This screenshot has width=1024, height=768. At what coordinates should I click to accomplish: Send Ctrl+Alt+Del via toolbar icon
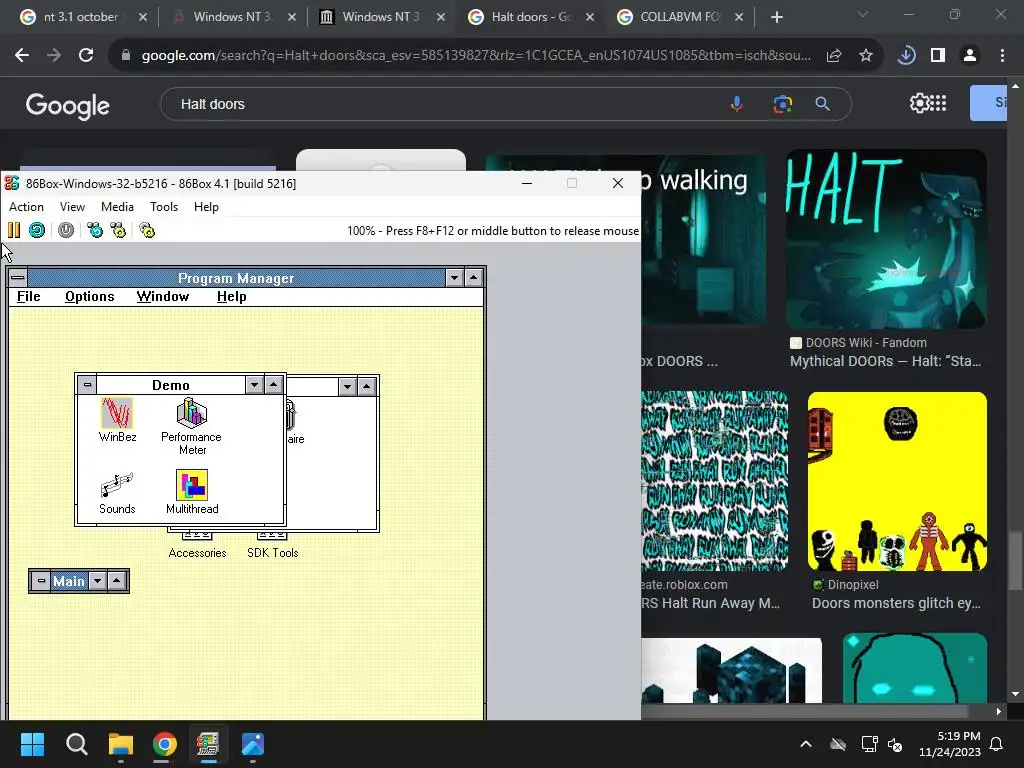[95, 230]
